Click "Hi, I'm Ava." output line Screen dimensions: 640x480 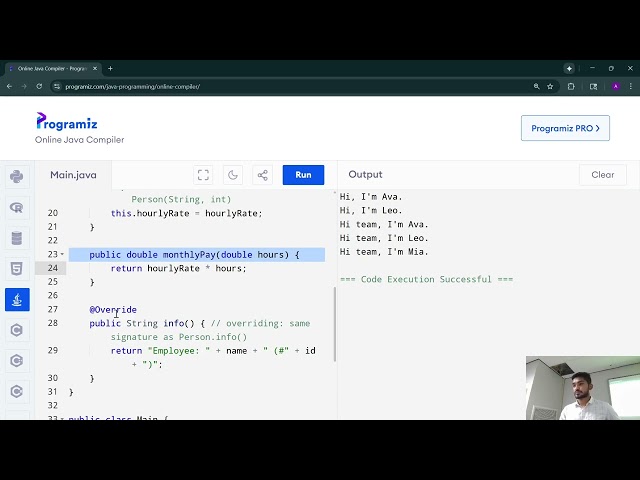pos(371,197)
